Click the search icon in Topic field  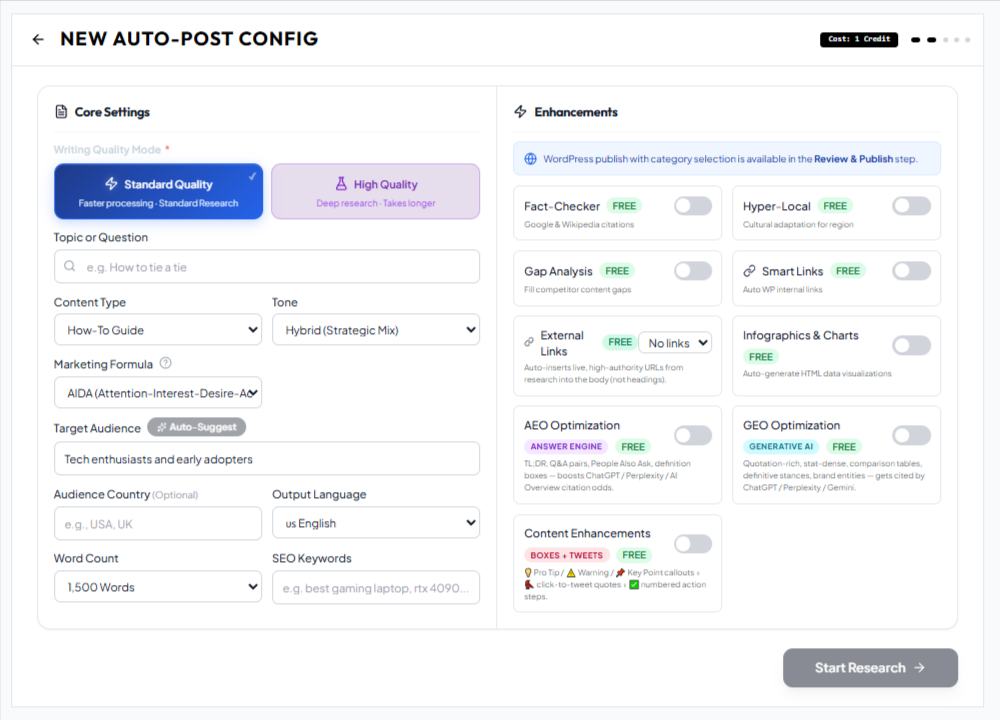(70, 266)
